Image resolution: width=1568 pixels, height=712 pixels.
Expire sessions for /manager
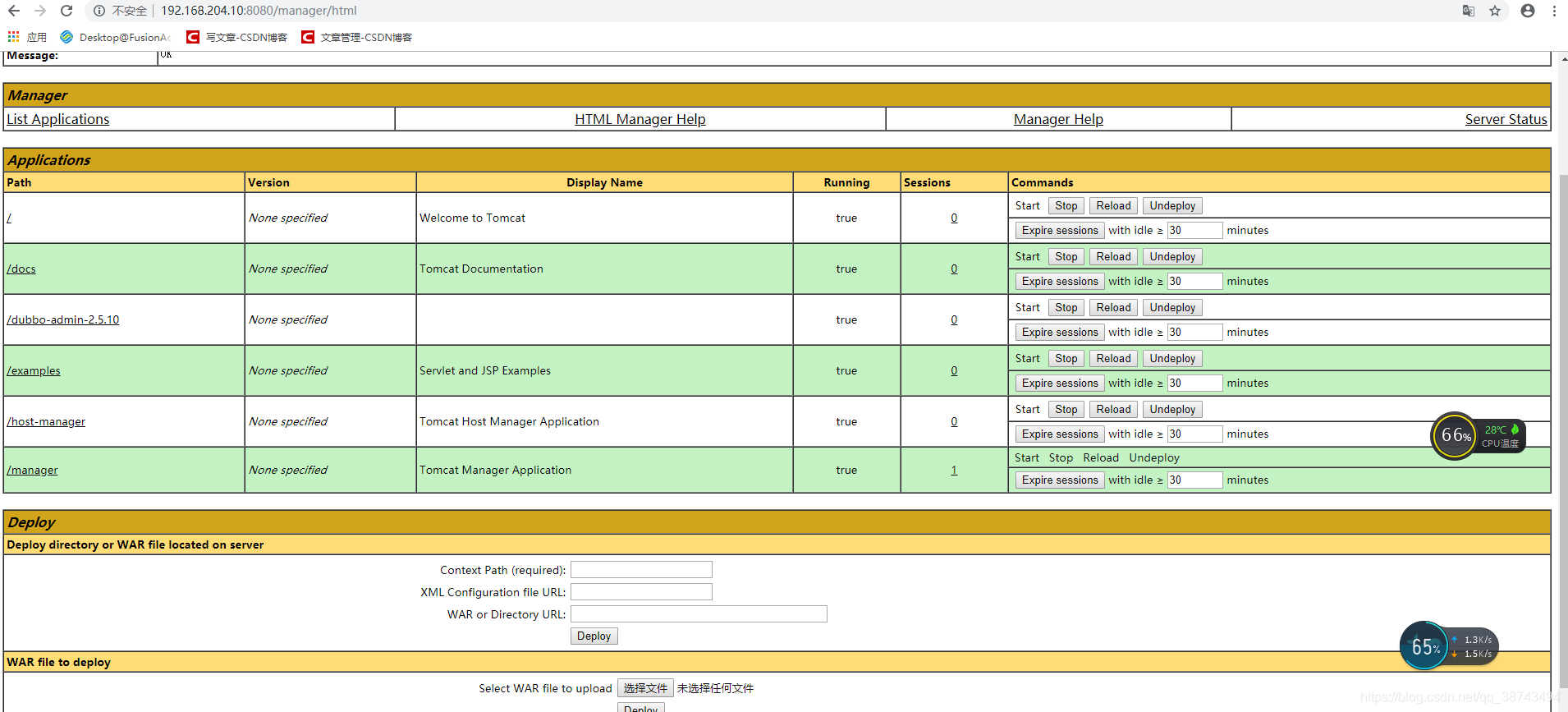click(1060, 480)
